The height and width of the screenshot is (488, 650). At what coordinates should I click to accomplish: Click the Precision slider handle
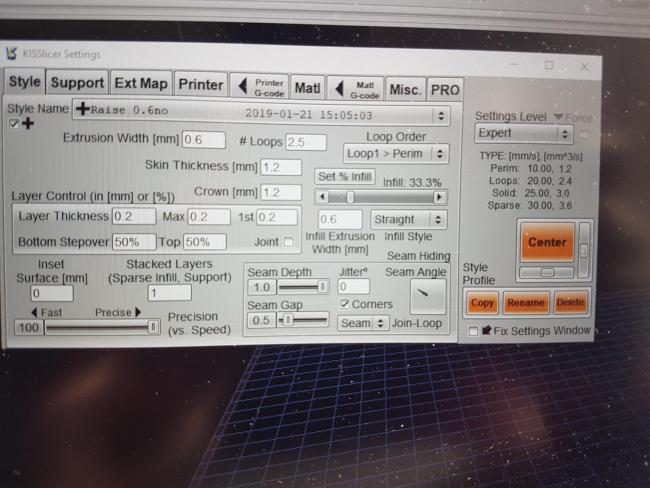[x=153, y=327]
